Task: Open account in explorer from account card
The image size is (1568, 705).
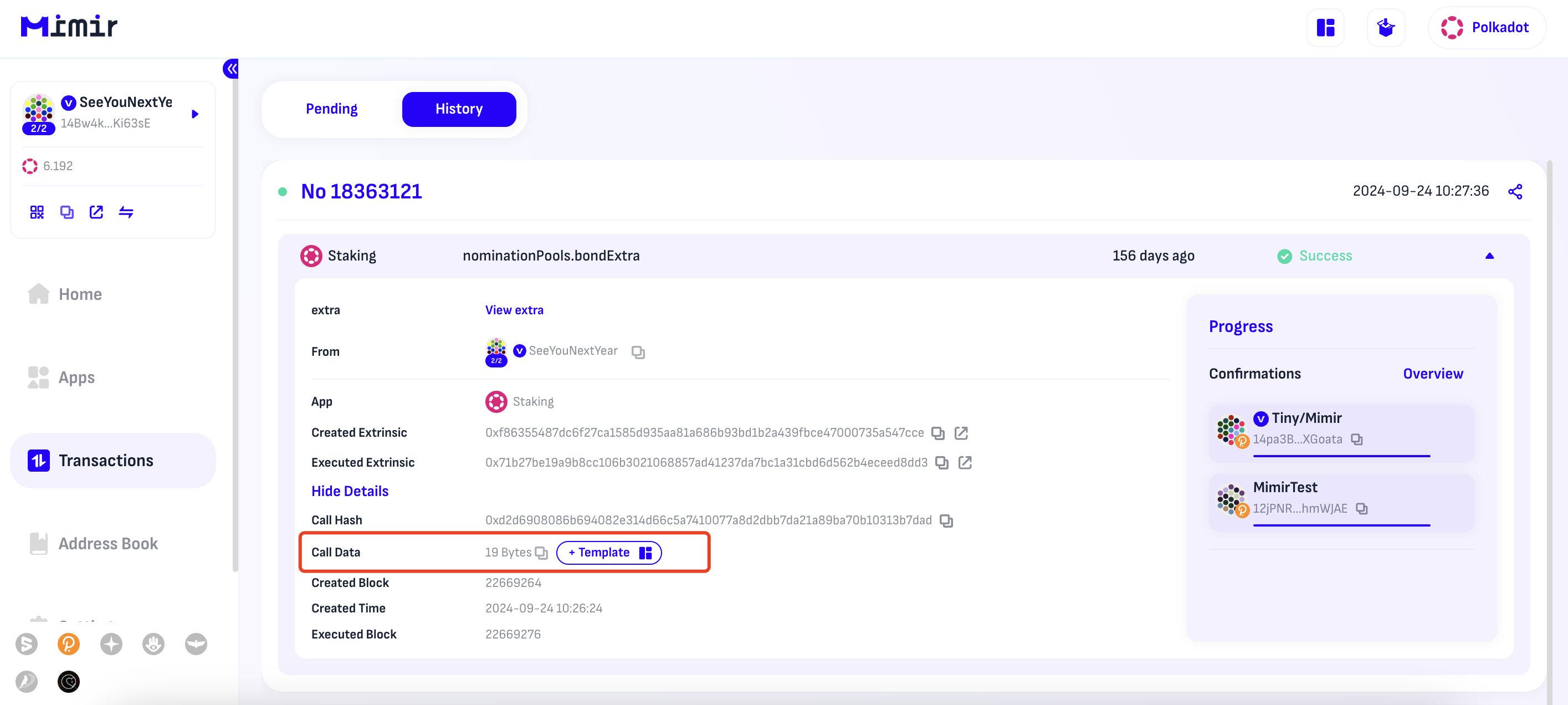Action: (x=96, y=212)
